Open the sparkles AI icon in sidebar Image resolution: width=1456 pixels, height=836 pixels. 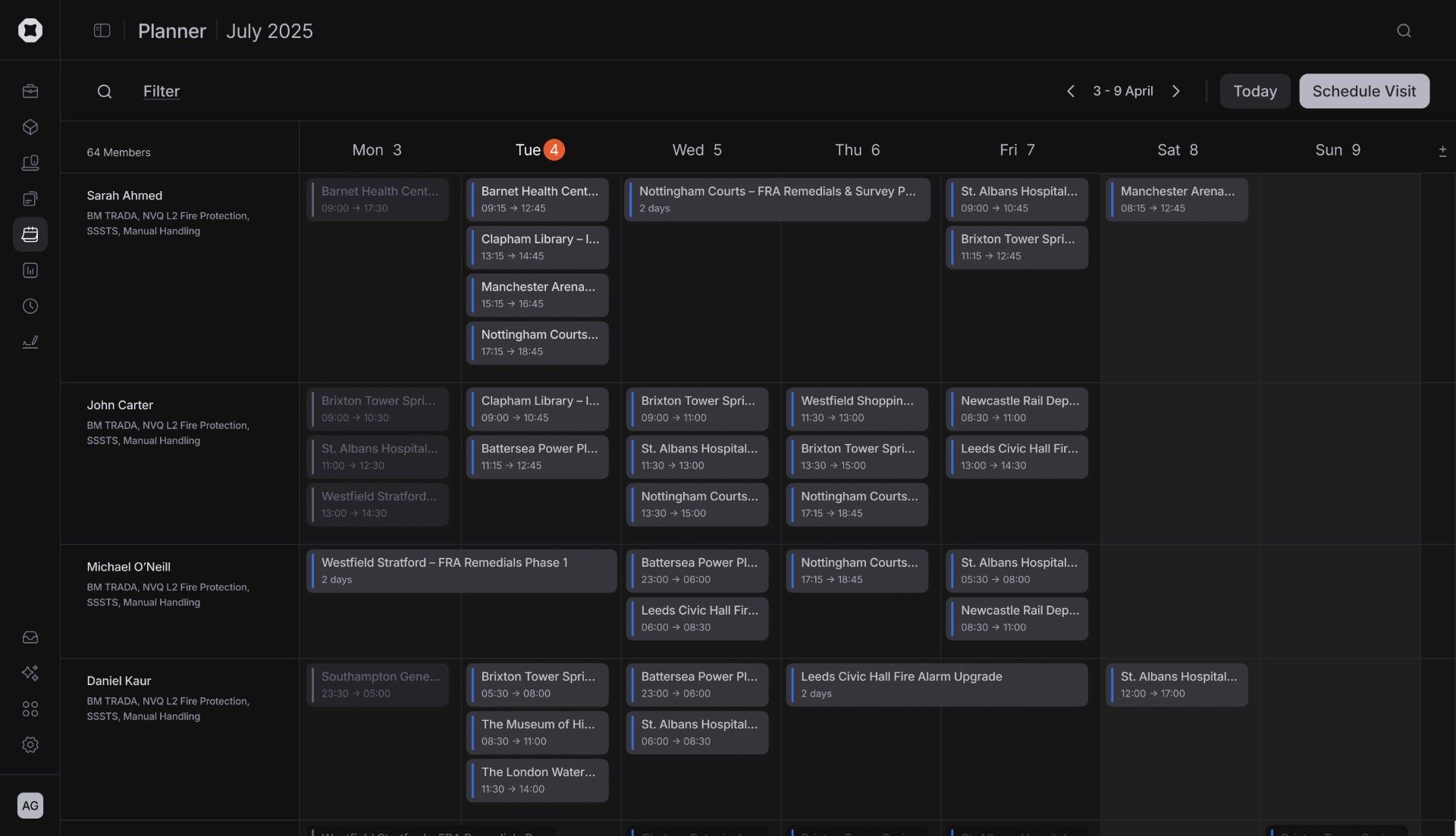click(30, 673)
